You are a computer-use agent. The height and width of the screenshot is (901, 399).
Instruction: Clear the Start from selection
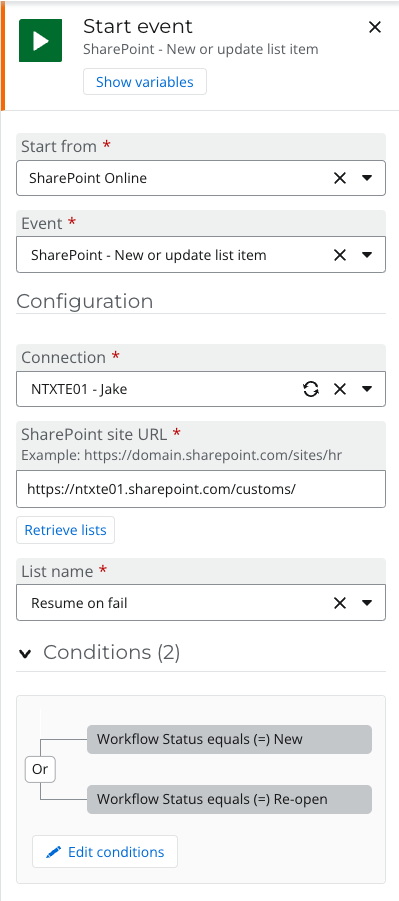340,178
